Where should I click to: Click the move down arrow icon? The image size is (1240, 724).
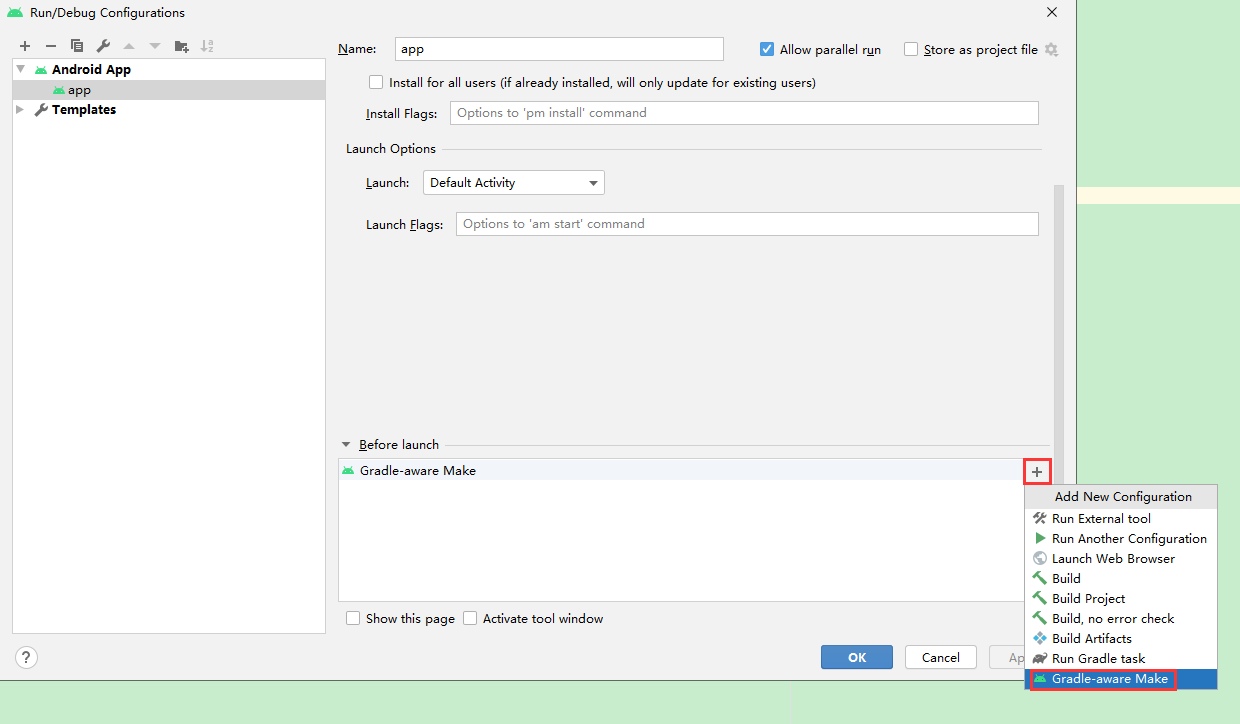coord(154,45)
